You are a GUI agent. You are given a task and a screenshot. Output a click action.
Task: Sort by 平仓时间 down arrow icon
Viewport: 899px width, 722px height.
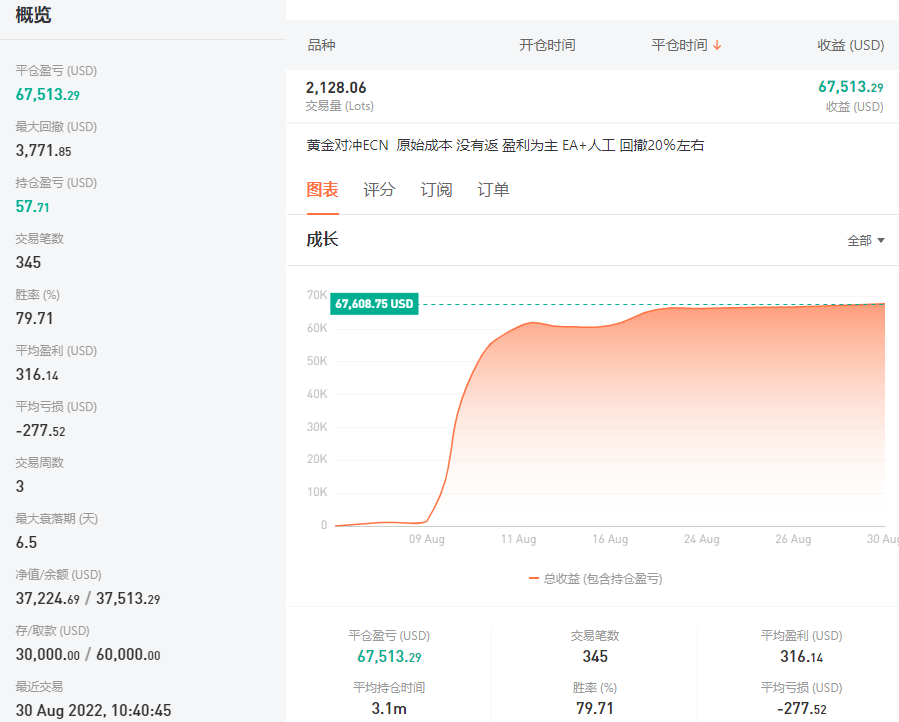coord(717,45)
